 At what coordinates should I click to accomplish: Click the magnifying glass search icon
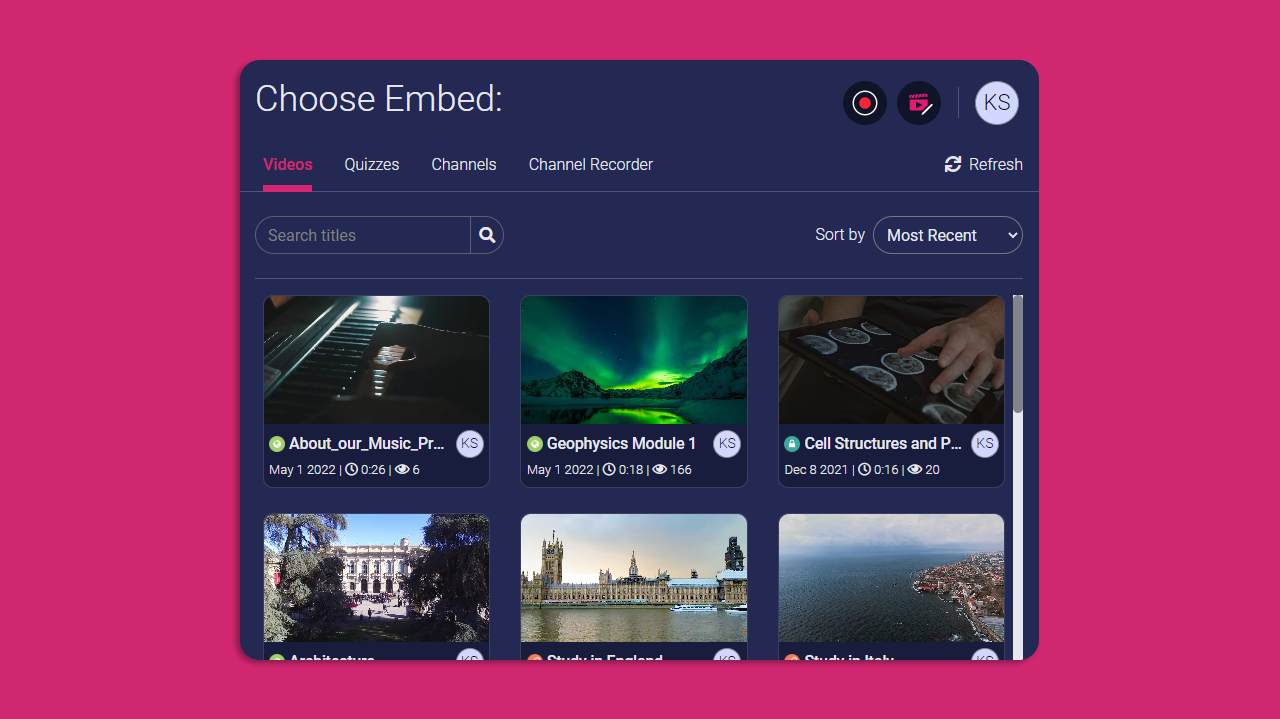pos(487,235)
